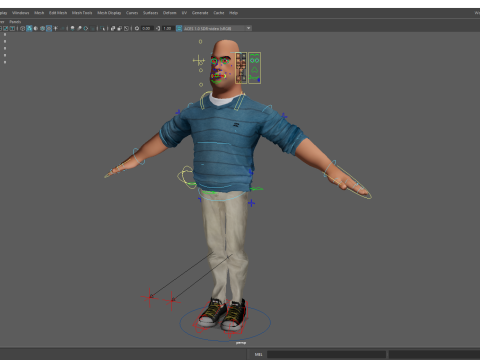
Task: Select the green eyebrows control in face picker
Action: 255,55
